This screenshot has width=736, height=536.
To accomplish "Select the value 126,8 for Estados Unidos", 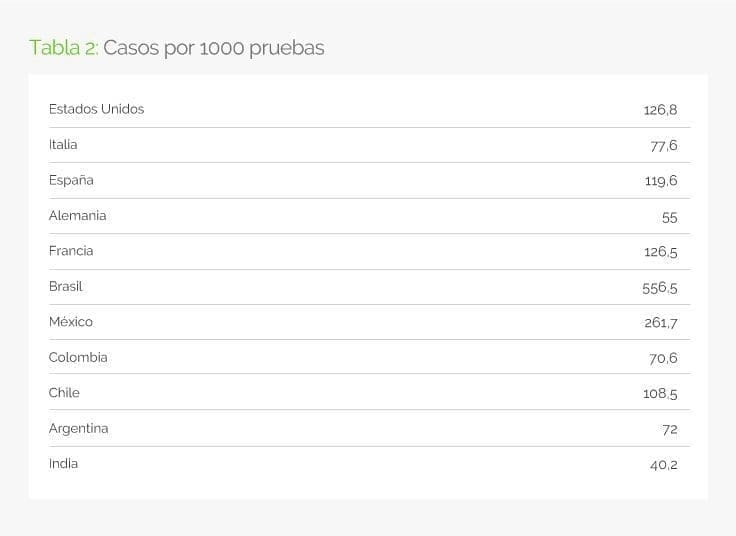I will 660,110.
